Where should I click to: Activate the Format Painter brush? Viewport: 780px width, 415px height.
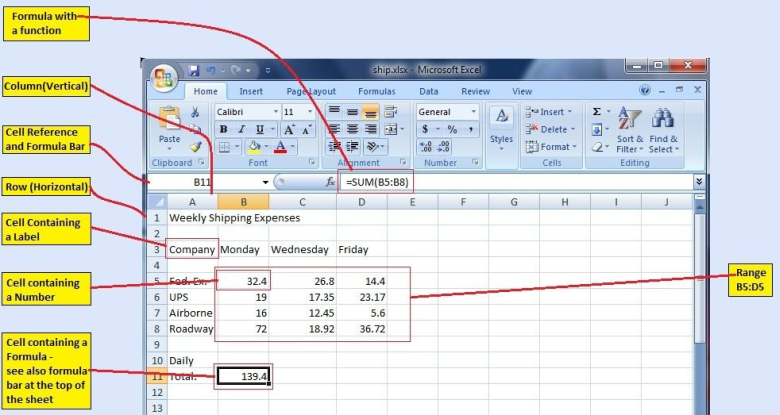click(x=195, y=147)
